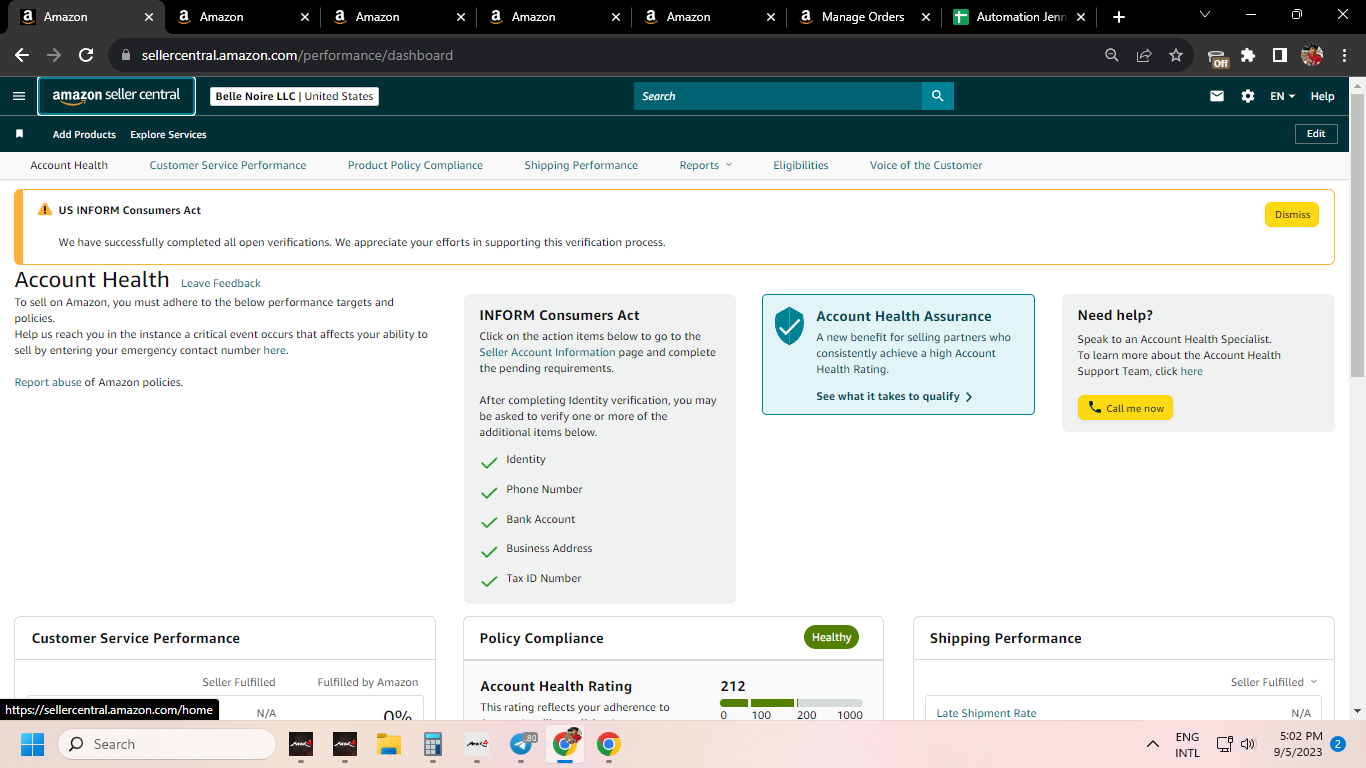Open the buyer messages mail icon
Screen dimensions: 1366x768
pos(1217,96)
